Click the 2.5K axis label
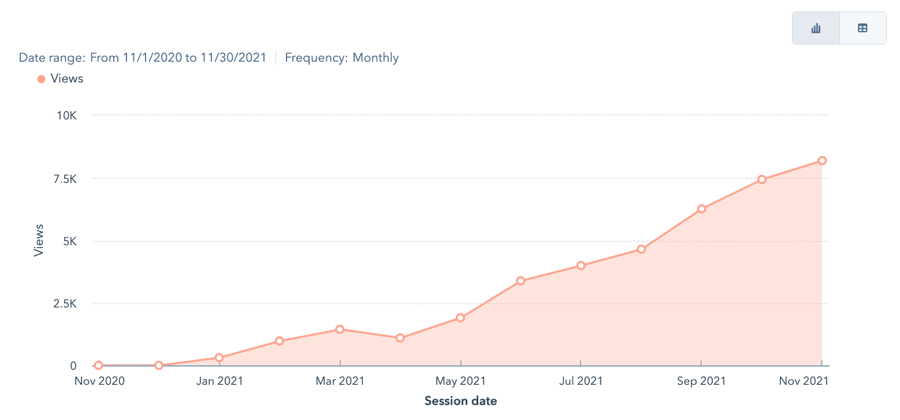The width and height of the screenshot is (900, 420). [x=64, y=304]
